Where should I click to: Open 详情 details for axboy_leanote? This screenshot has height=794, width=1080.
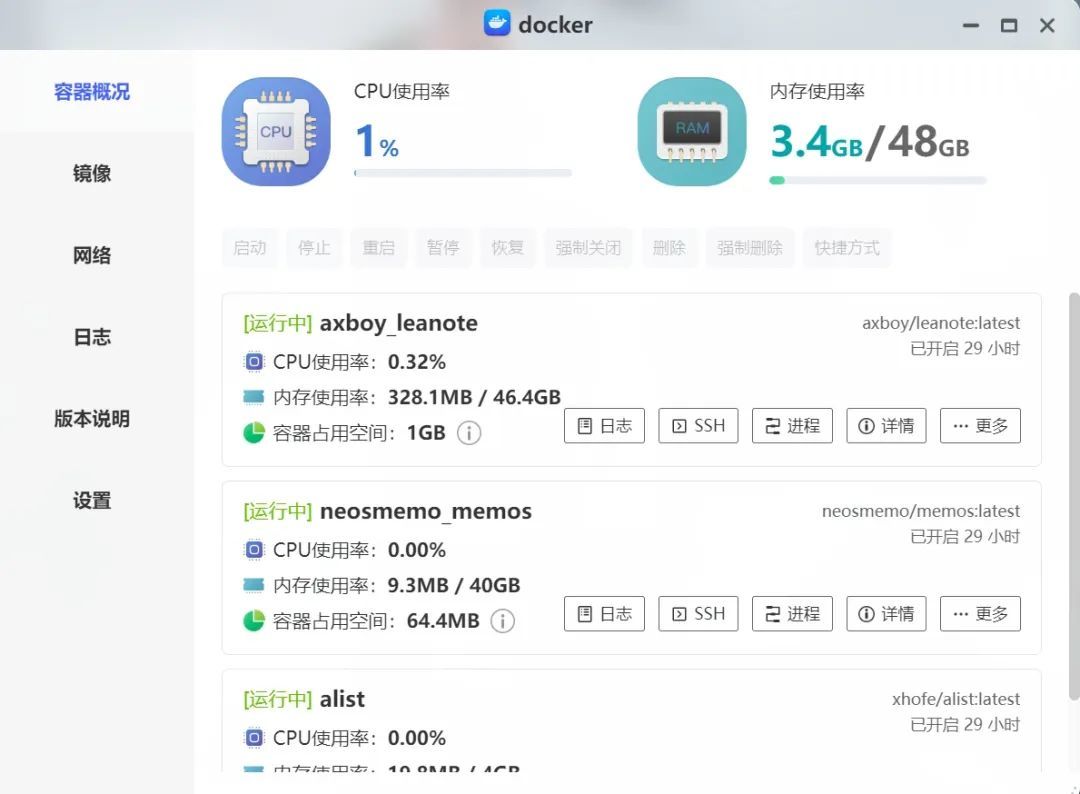(x=886, y=426)
